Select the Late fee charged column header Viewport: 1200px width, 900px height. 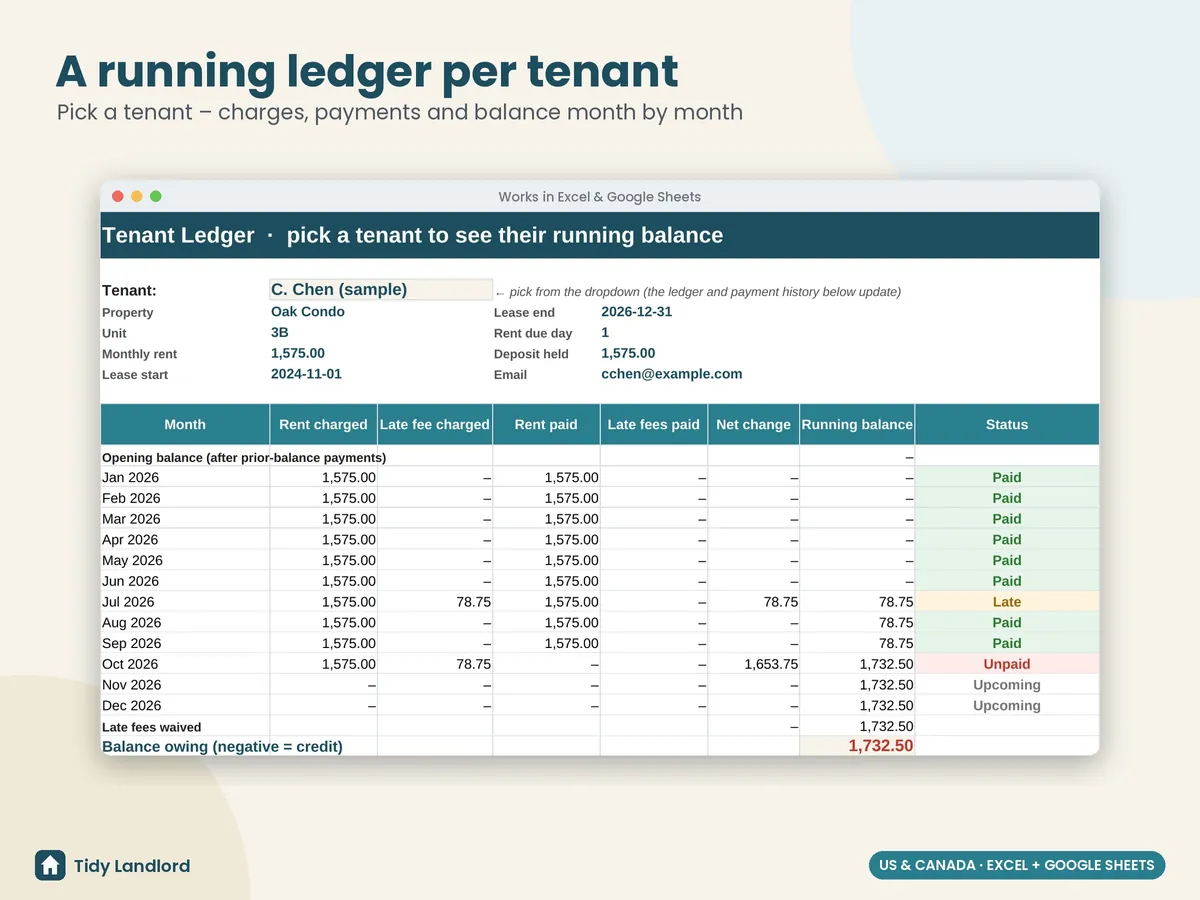[435, 424]
